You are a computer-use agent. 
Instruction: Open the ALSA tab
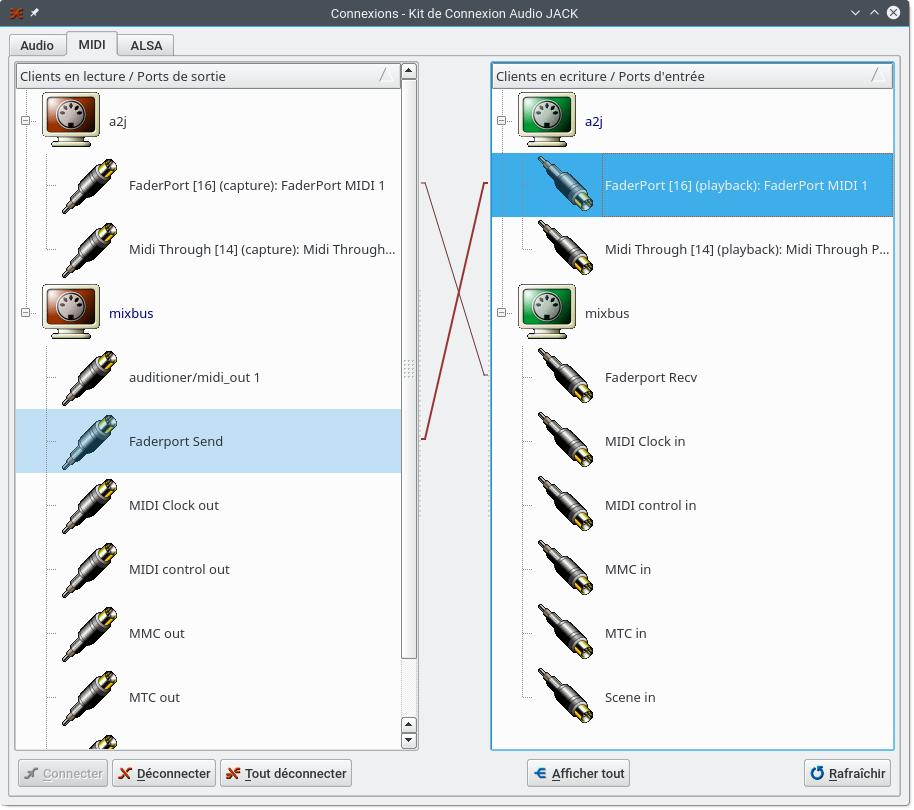[x=146, y=45]
